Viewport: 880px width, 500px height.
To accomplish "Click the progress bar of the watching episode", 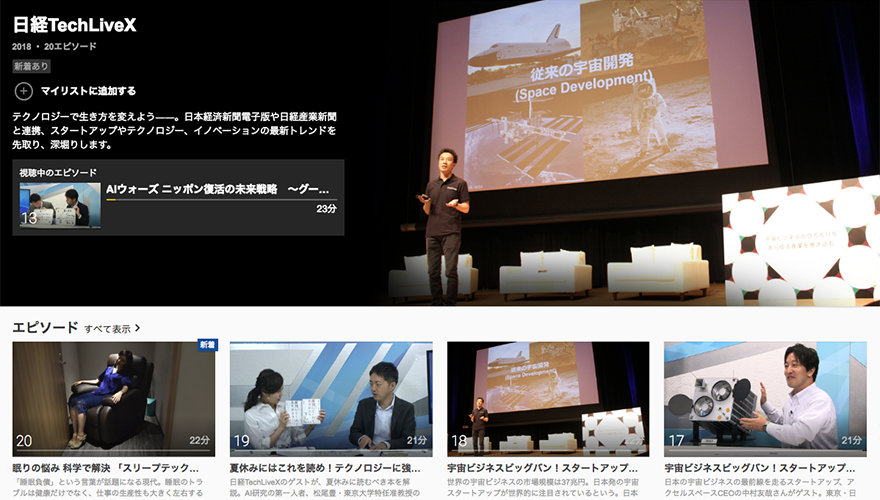I will [221, 200].
